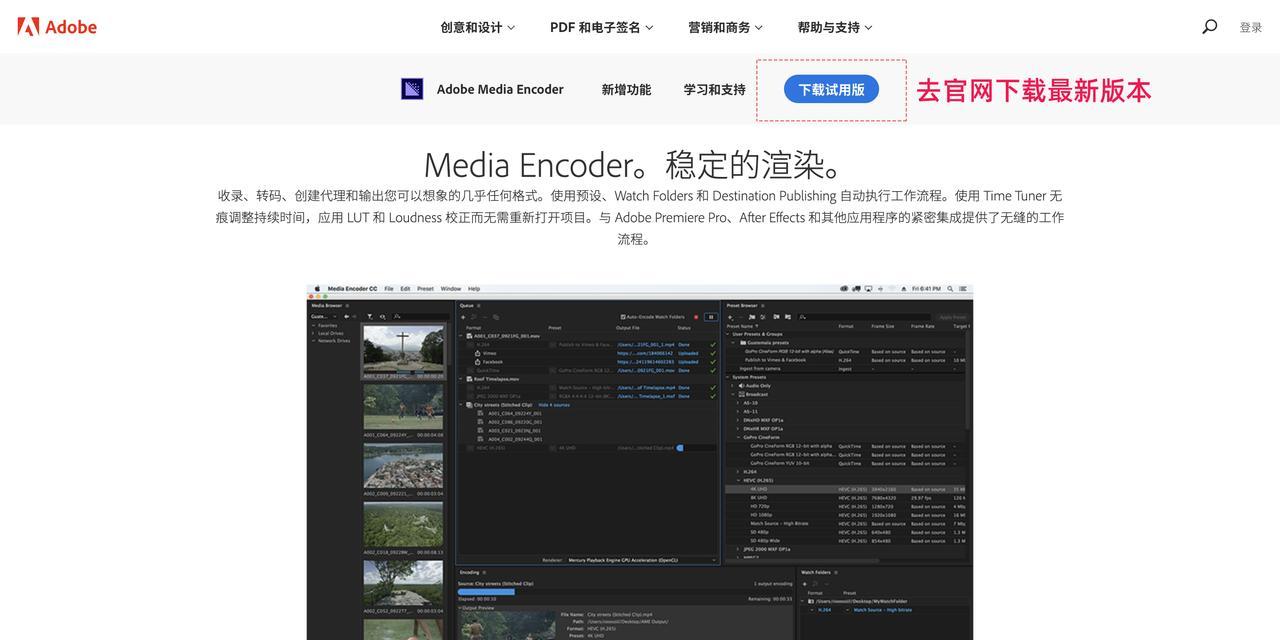Click the Adobe Media Encoder product icon
The image size is (1280, 640).
412,89
